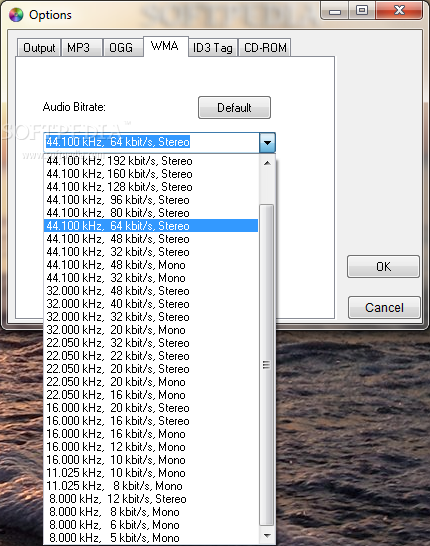Choose 44.100 kHz, 80 kbit/s, Stereo

[x=151, y=213]
